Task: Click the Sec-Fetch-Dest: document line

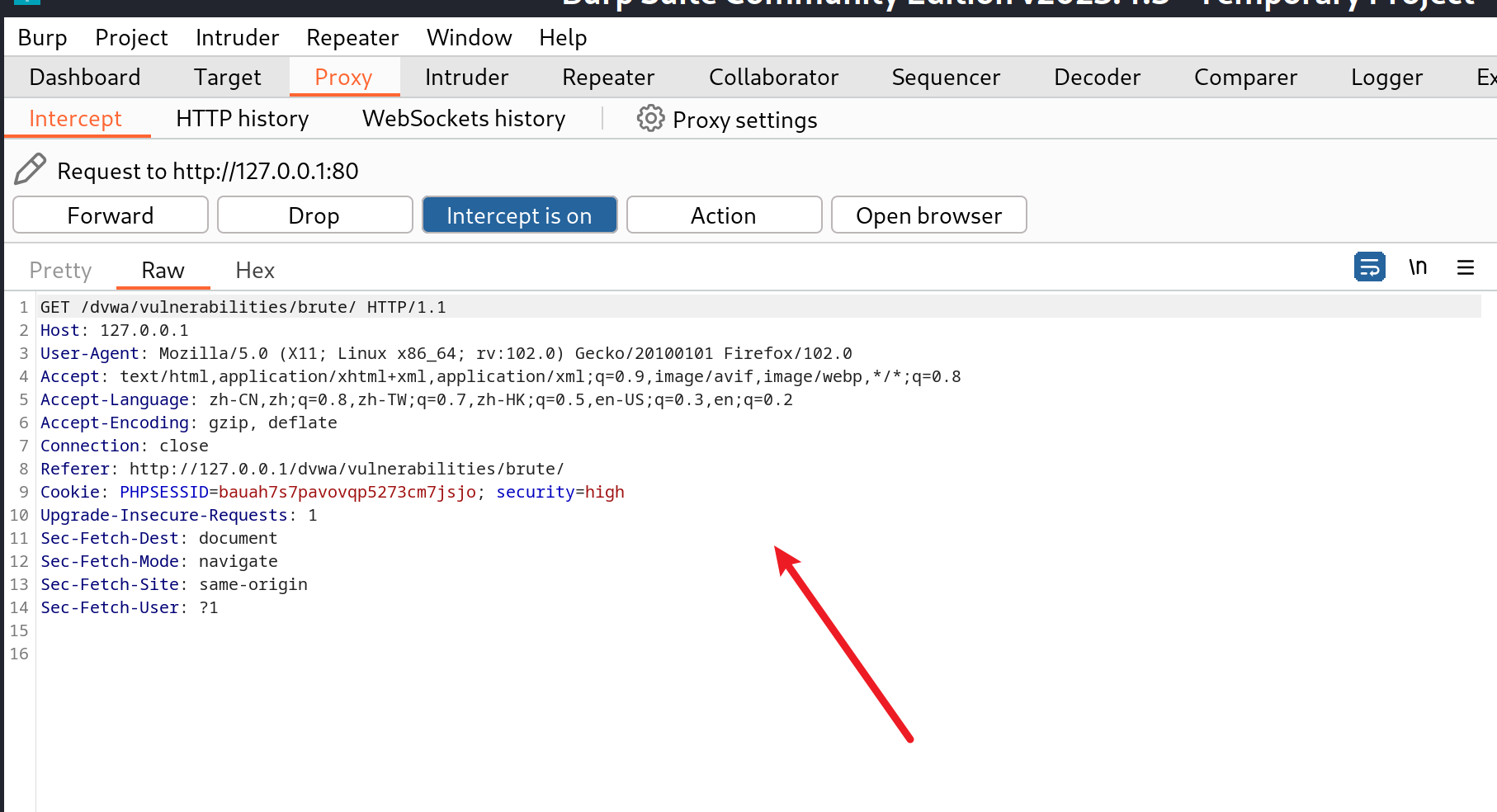Action: [x=159, y=538]
